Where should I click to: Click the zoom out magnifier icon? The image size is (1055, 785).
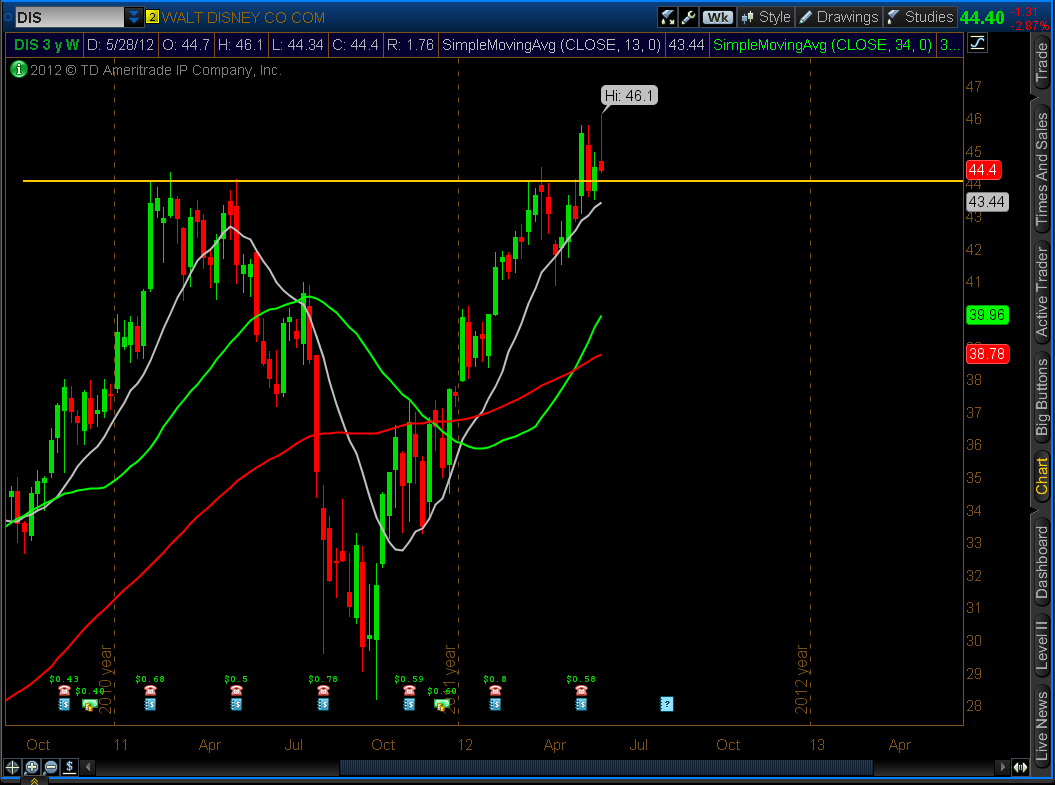tap(51, 767)
